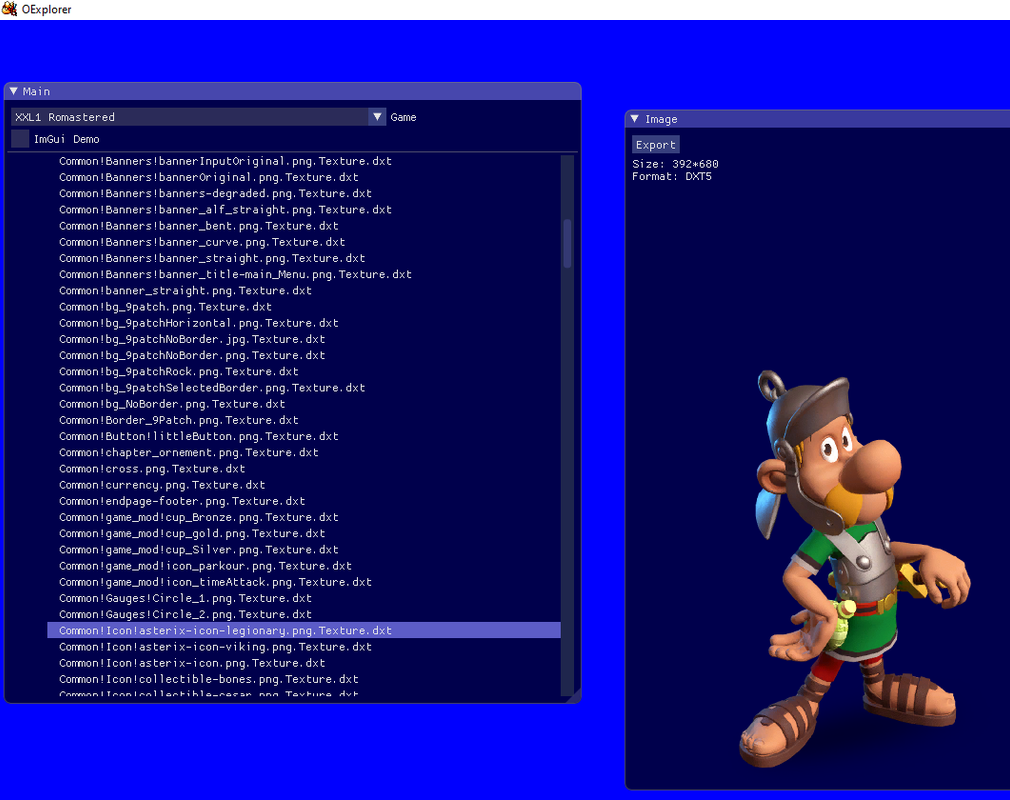Select Common!endpage-footer.png.Texture.dxt

(303, 500)
